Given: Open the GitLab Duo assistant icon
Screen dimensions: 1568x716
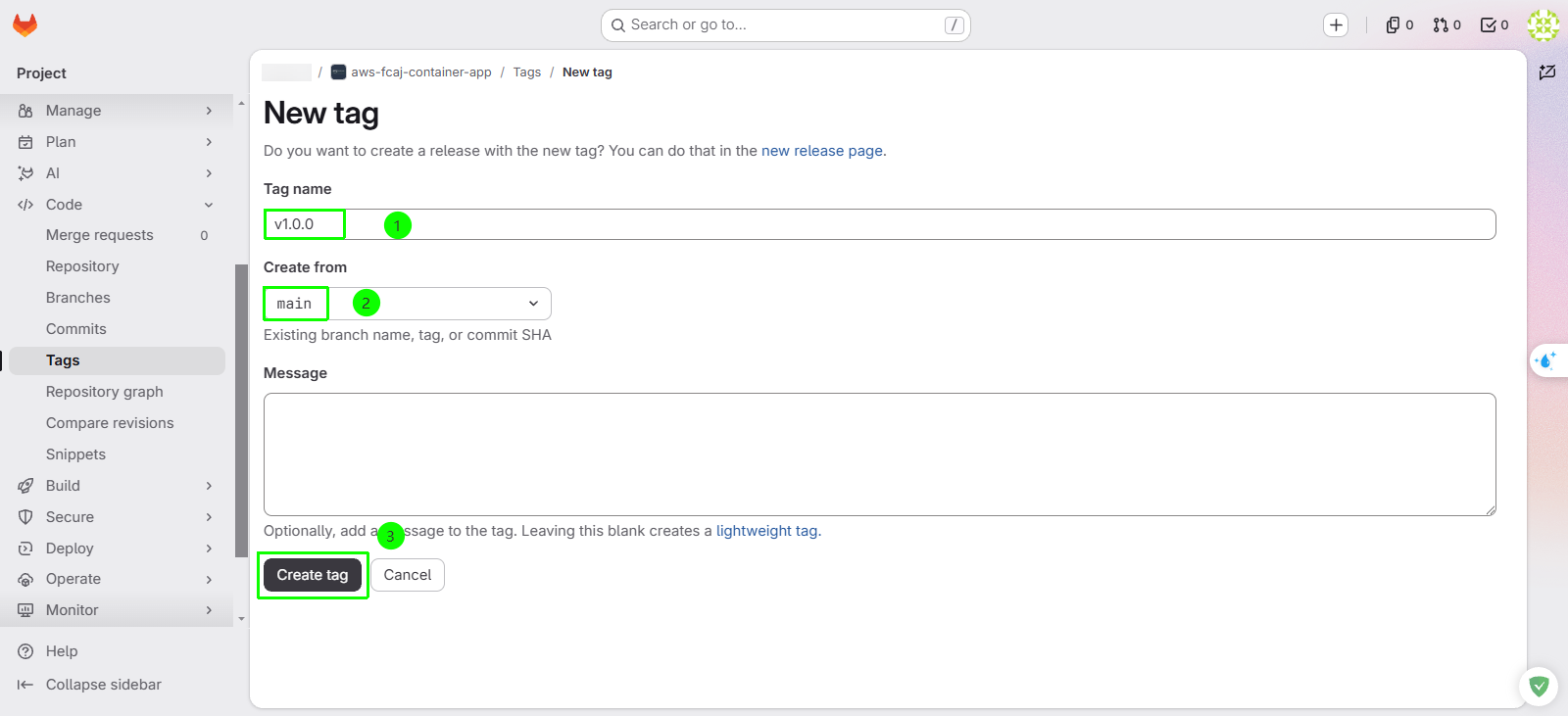Looking at the screenshot, I should (x=1546, y=360).
